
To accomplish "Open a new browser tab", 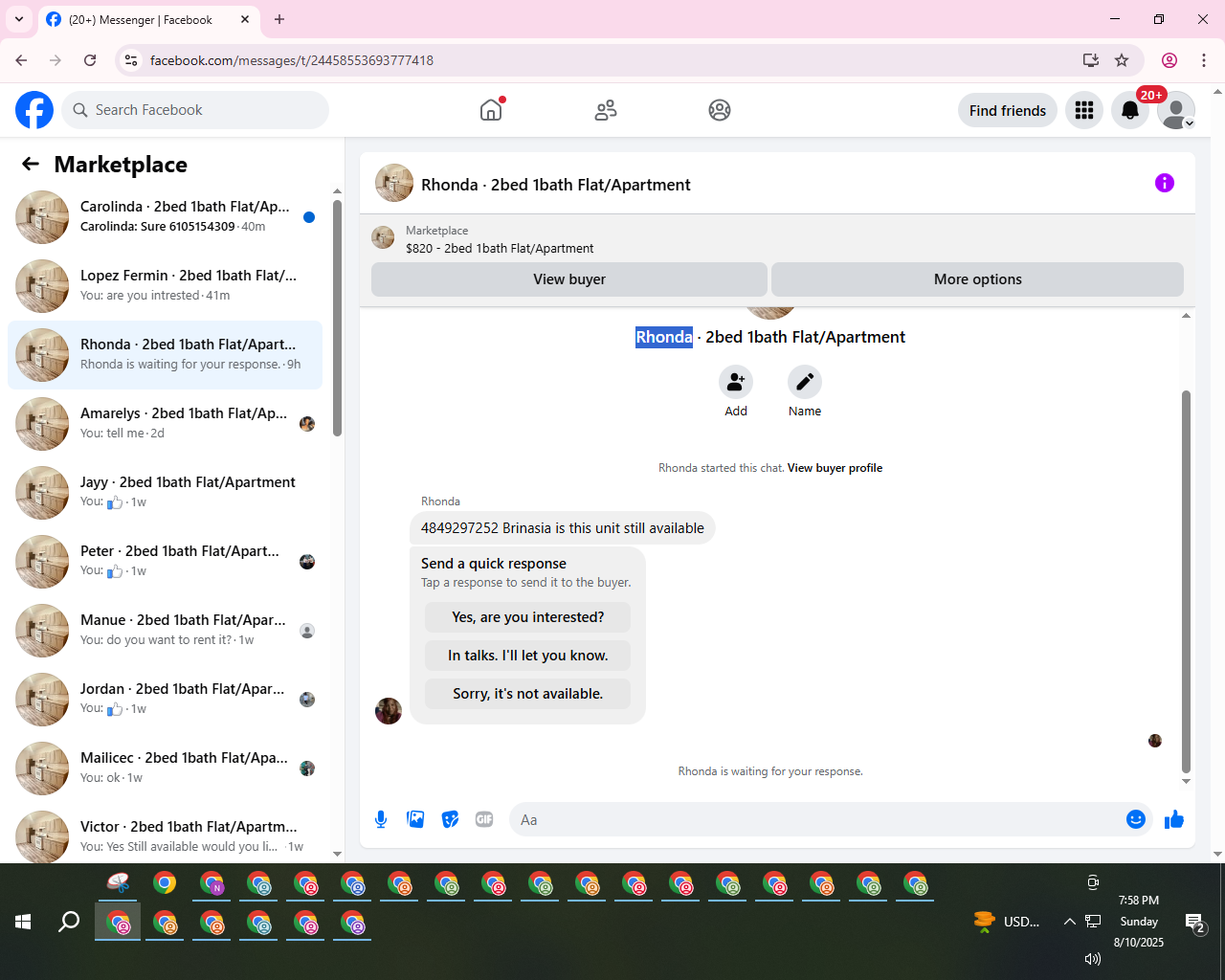I will 279,19.
